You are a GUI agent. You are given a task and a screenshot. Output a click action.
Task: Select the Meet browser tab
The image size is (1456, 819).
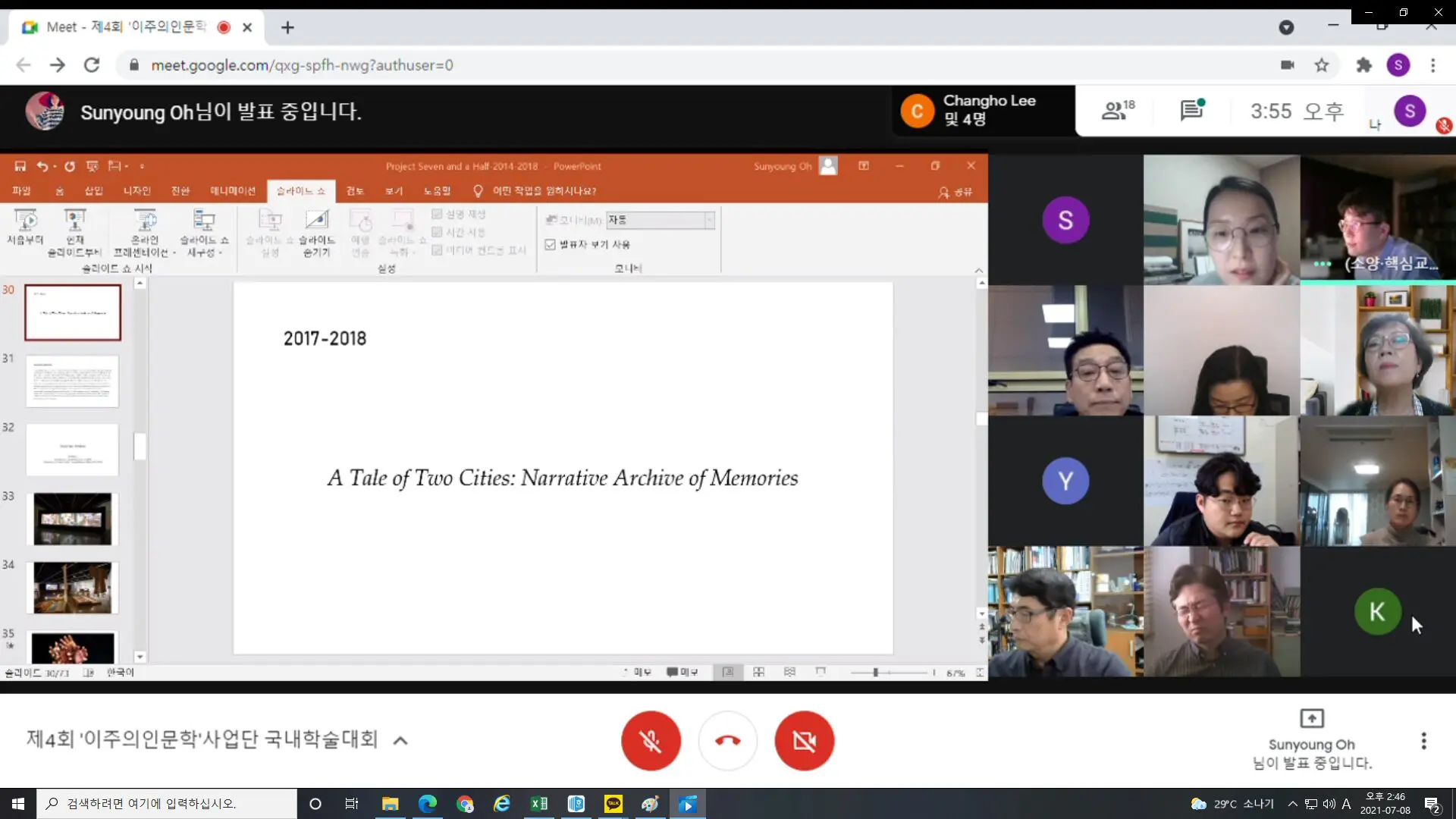pyautogui.click(x=125, y=27)
